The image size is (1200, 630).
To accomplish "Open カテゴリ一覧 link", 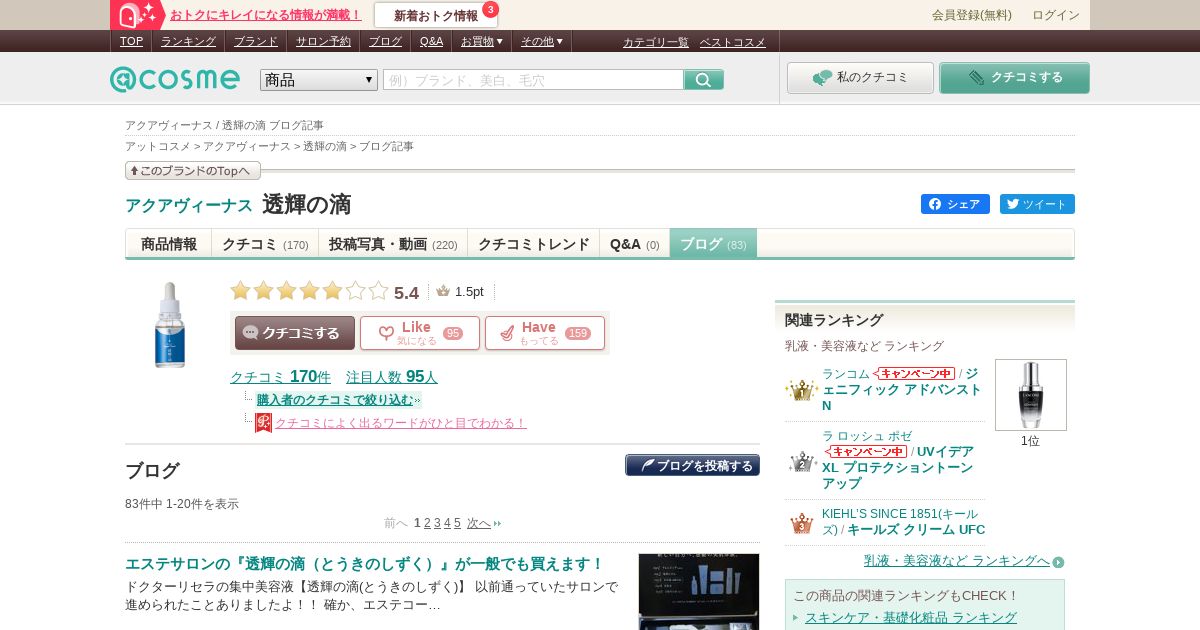I will click(x=656, y=42).
